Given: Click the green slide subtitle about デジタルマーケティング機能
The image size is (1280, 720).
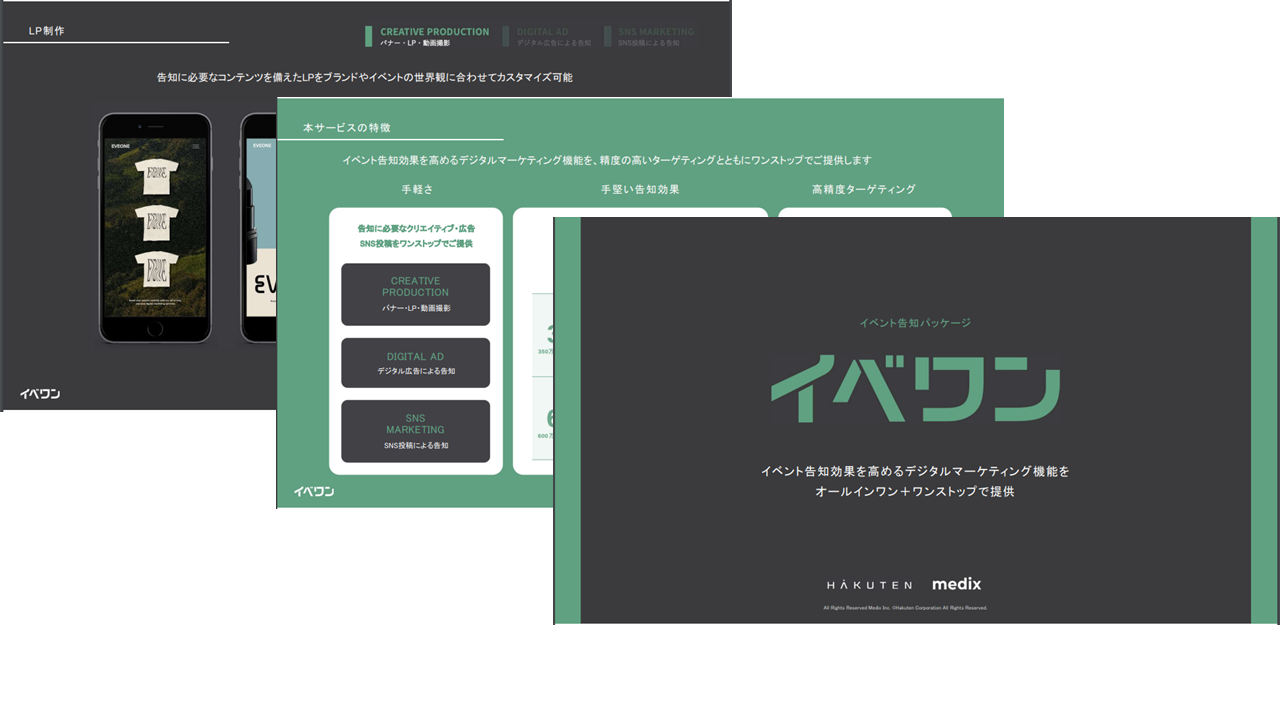Looking at the screenshot, I should 607,160.
